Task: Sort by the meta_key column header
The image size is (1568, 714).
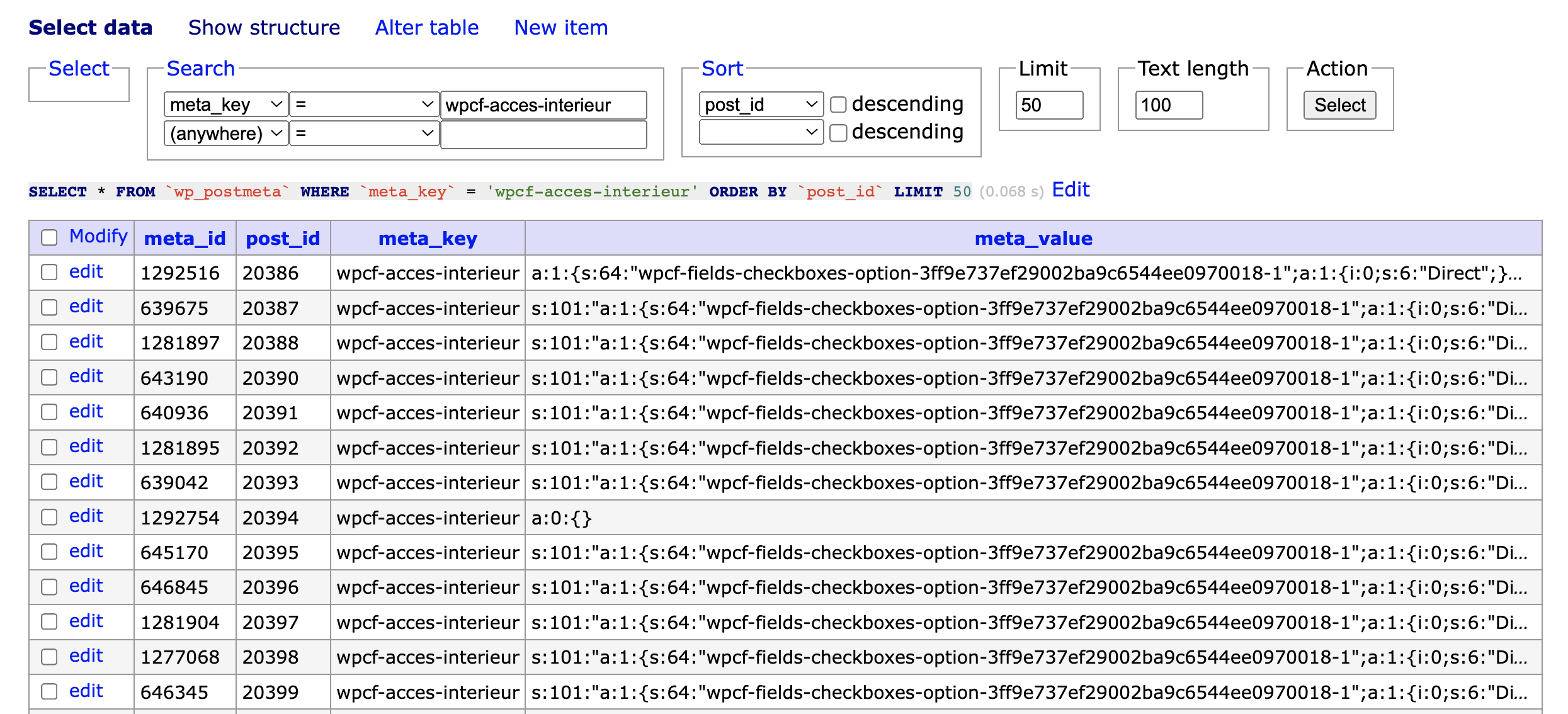Action: pyautogui.click(x=428, y=239)
